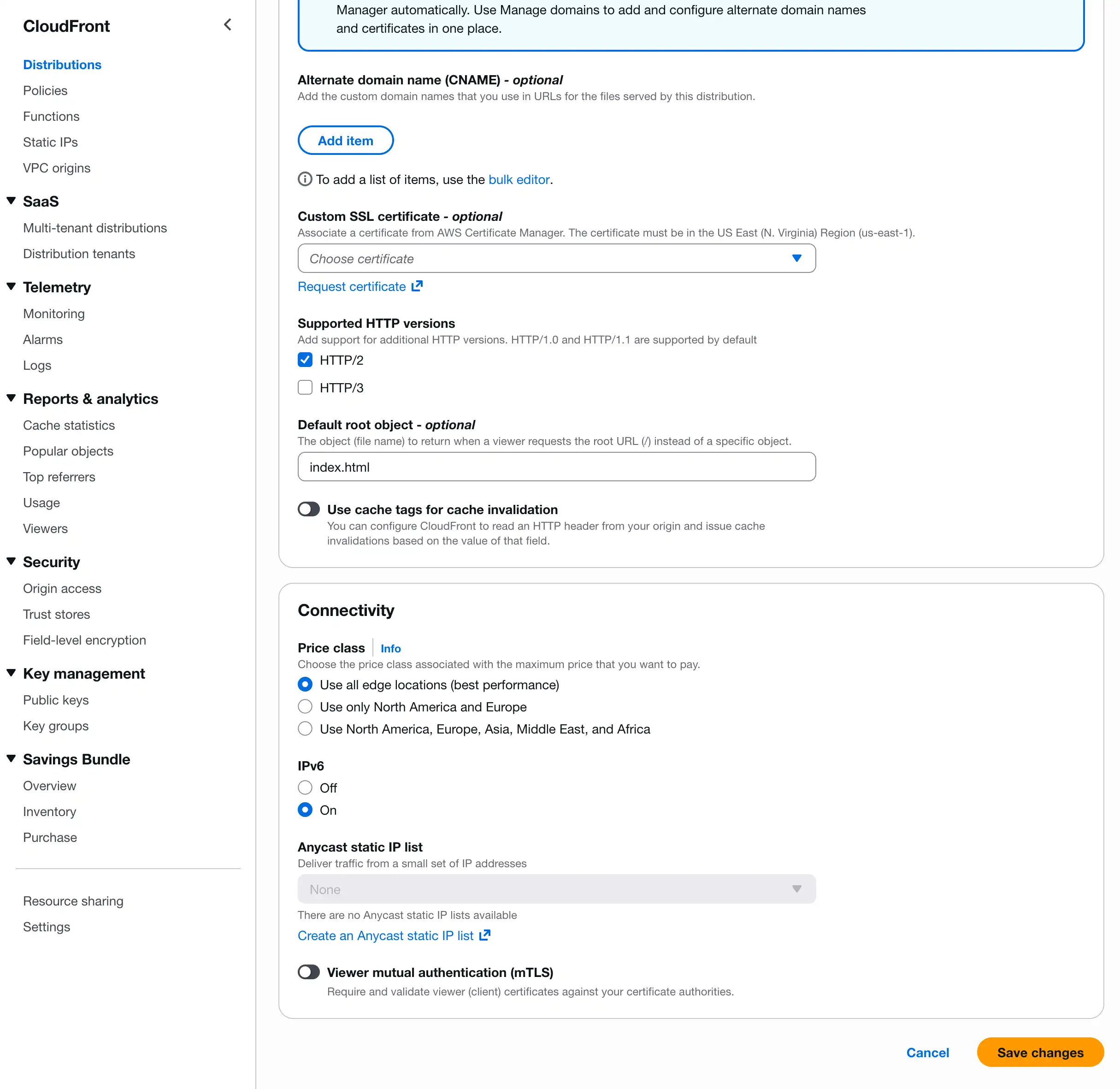Collapse the SaaS section triangle
1120x1089 pixels.
click(11, 201)
